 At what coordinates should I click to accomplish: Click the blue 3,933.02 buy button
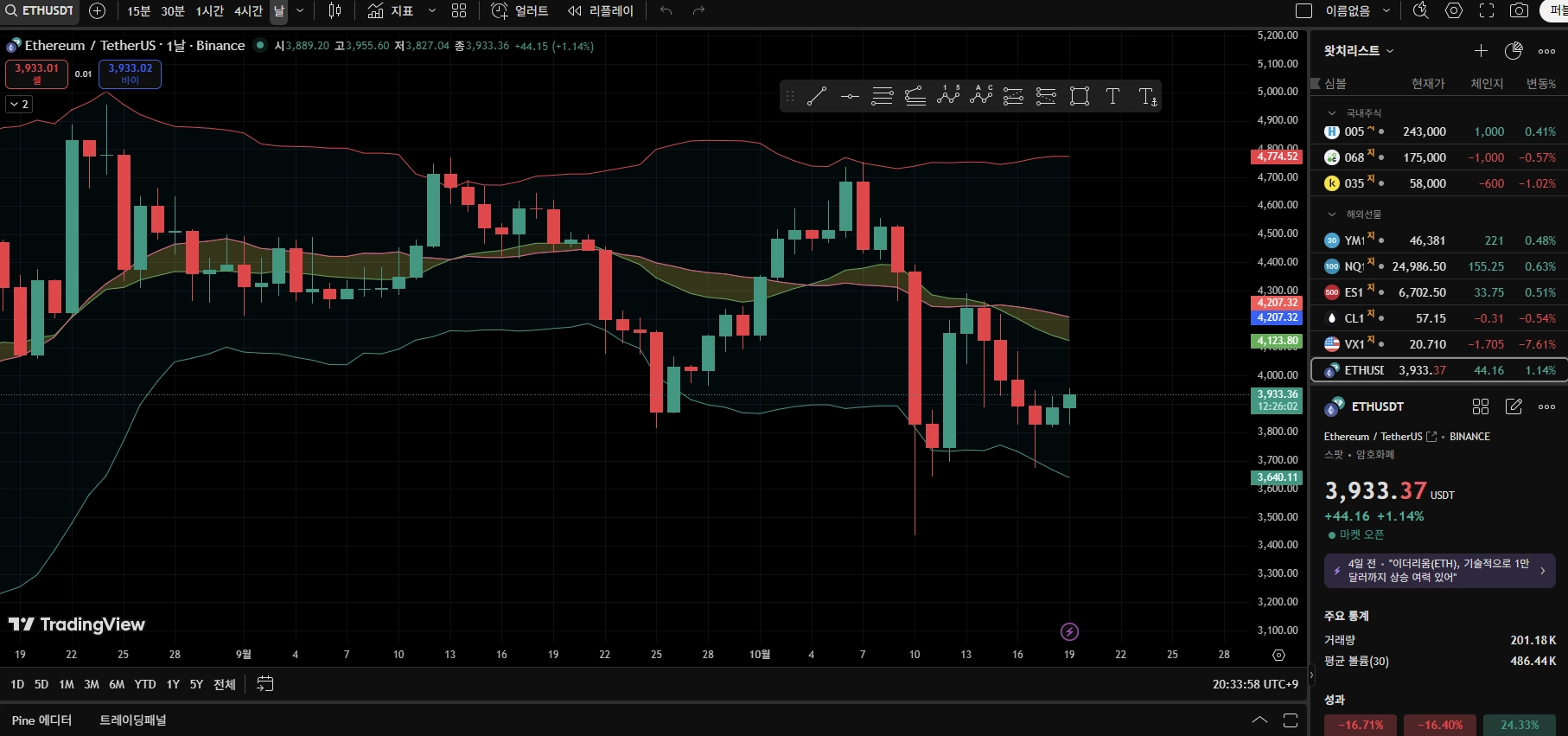pyautogui.click(x=130, y=74)
